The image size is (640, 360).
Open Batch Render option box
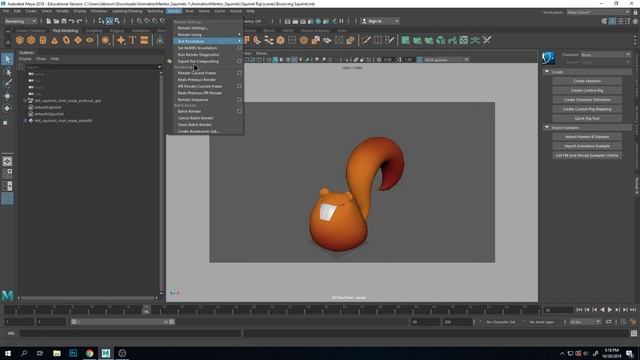pyautogui.click(x=239, y=111)
